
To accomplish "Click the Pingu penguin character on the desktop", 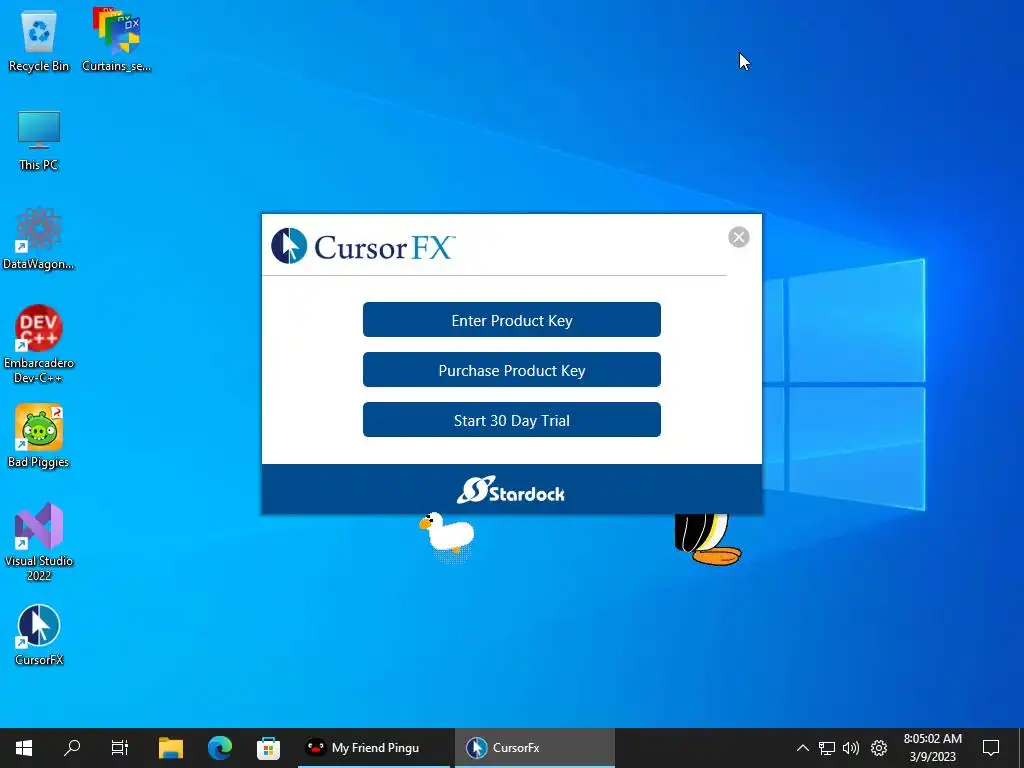I will coord(707,539).
